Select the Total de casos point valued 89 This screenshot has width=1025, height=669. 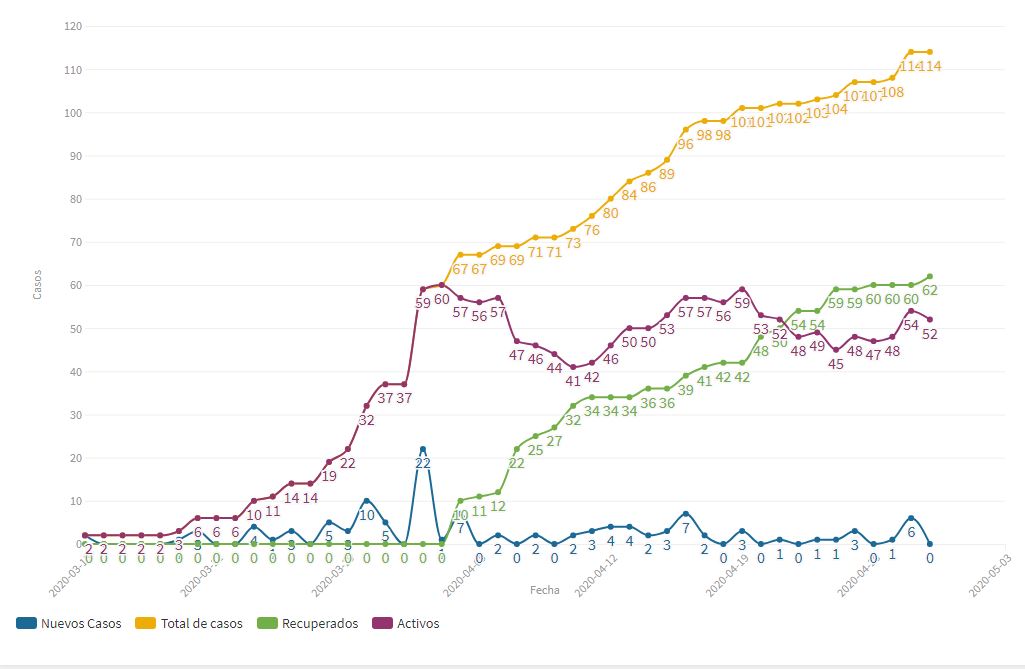click(667, 160)
